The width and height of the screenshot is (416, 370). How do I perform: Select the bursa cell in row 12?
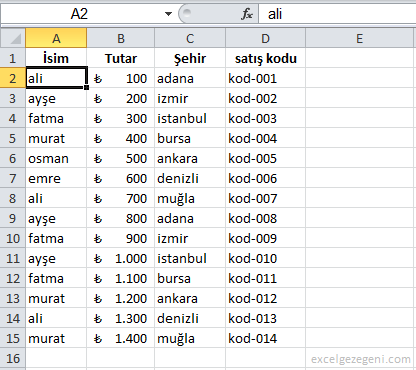point(190,278)
